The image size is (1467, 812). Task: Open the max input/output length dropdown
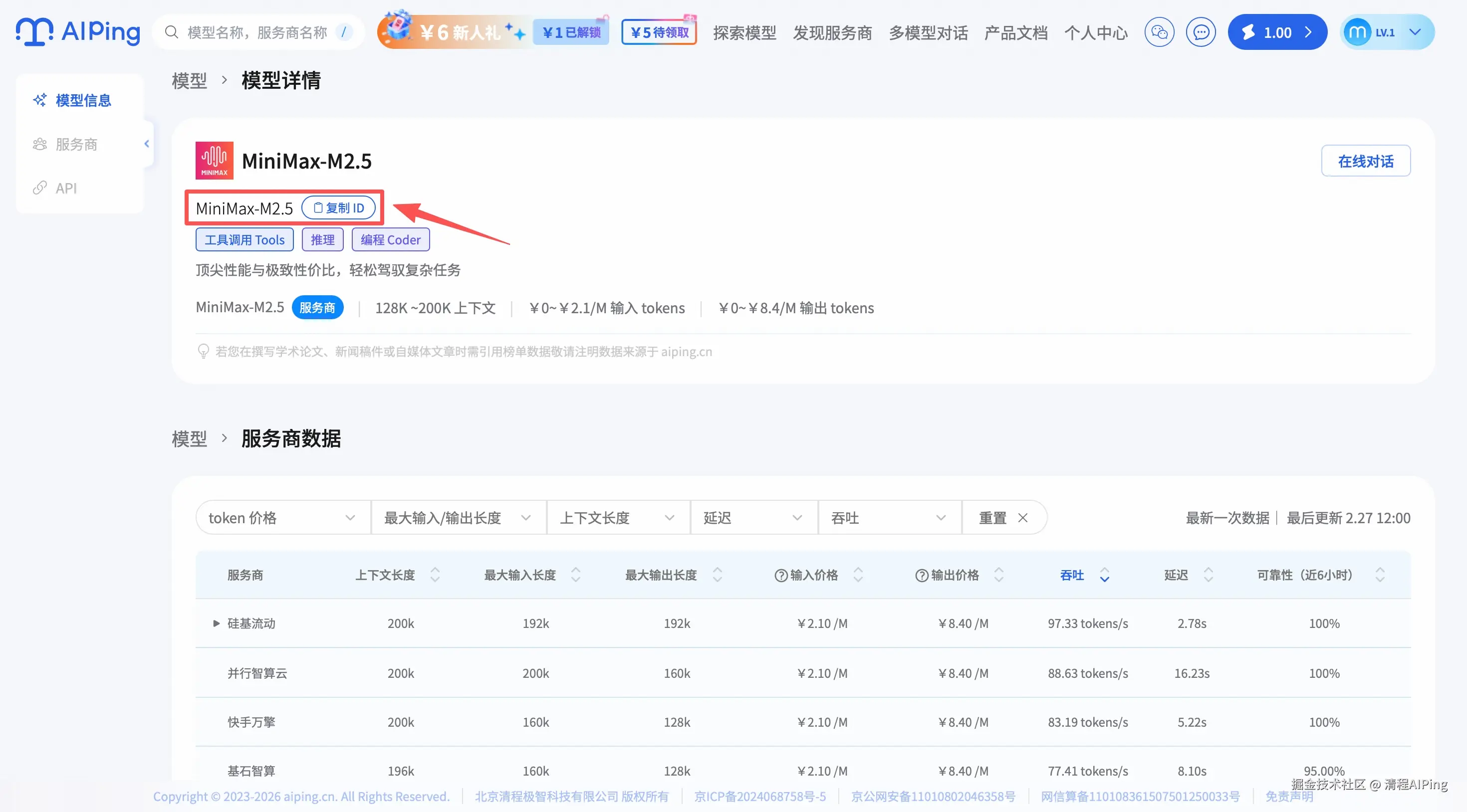(x=458, y=518)
